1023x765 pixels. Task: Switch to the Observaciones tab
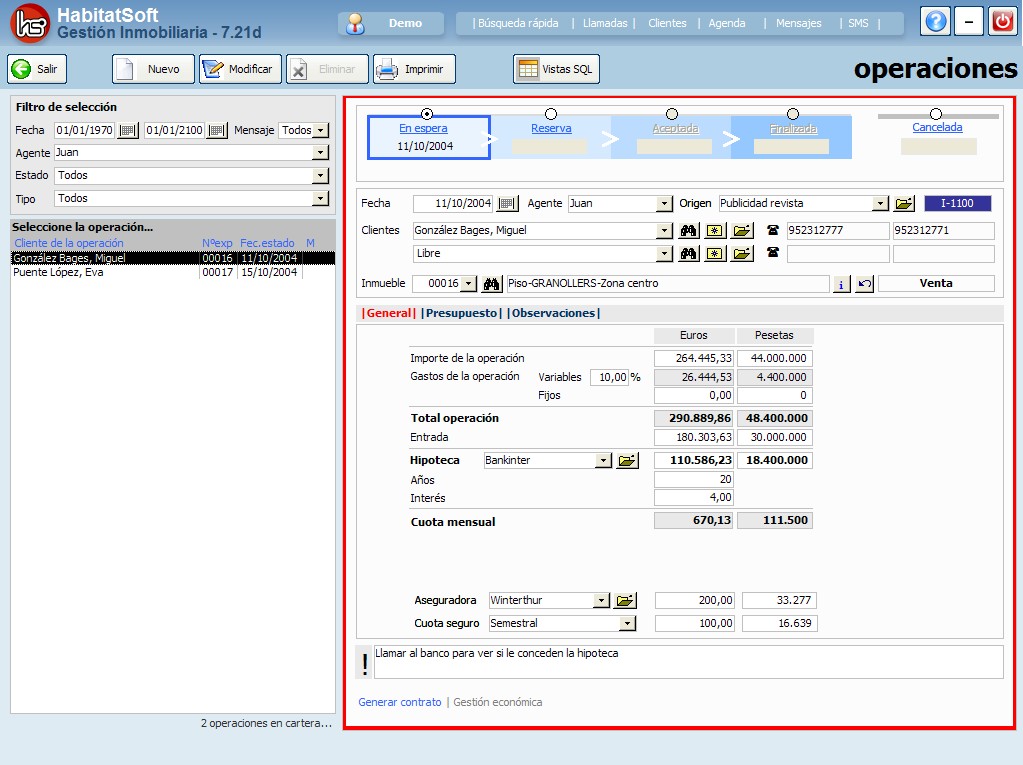pos(553,313)
